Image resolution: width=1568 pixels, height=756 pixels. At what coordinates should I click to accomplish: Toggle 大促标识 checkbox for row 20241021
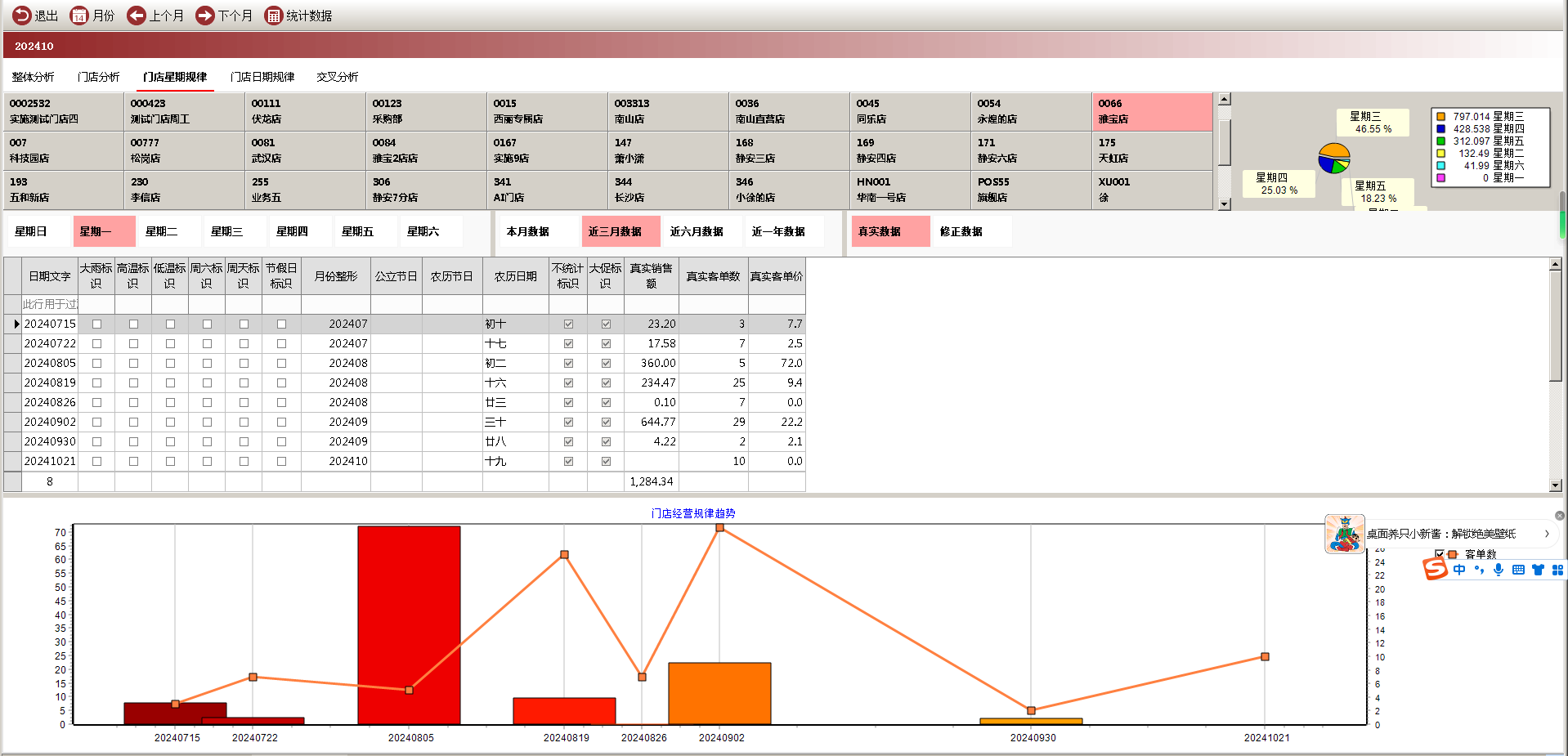tap(606, 462)
